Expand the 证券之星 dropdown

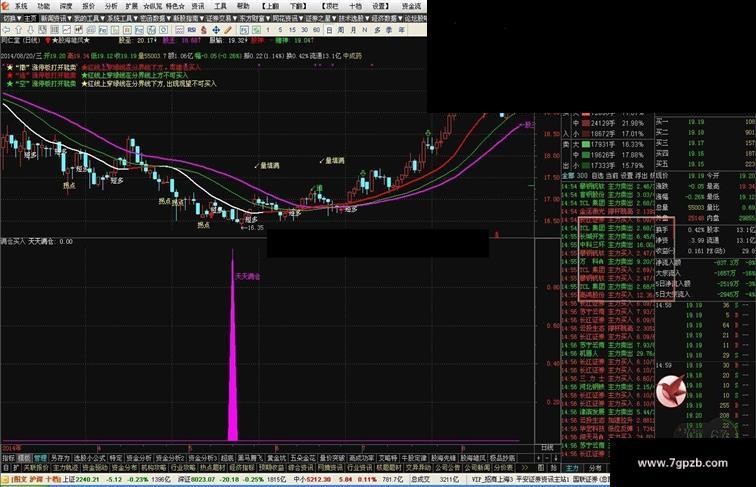pyautogui.click(x=321, y=18)
